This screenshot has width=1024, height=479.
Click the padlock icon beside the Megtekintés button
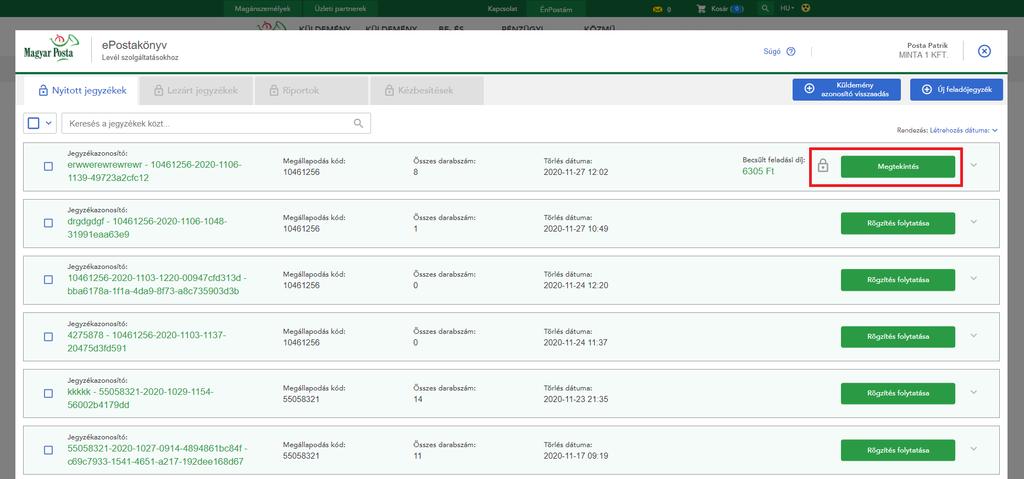[x=823, y=166]
